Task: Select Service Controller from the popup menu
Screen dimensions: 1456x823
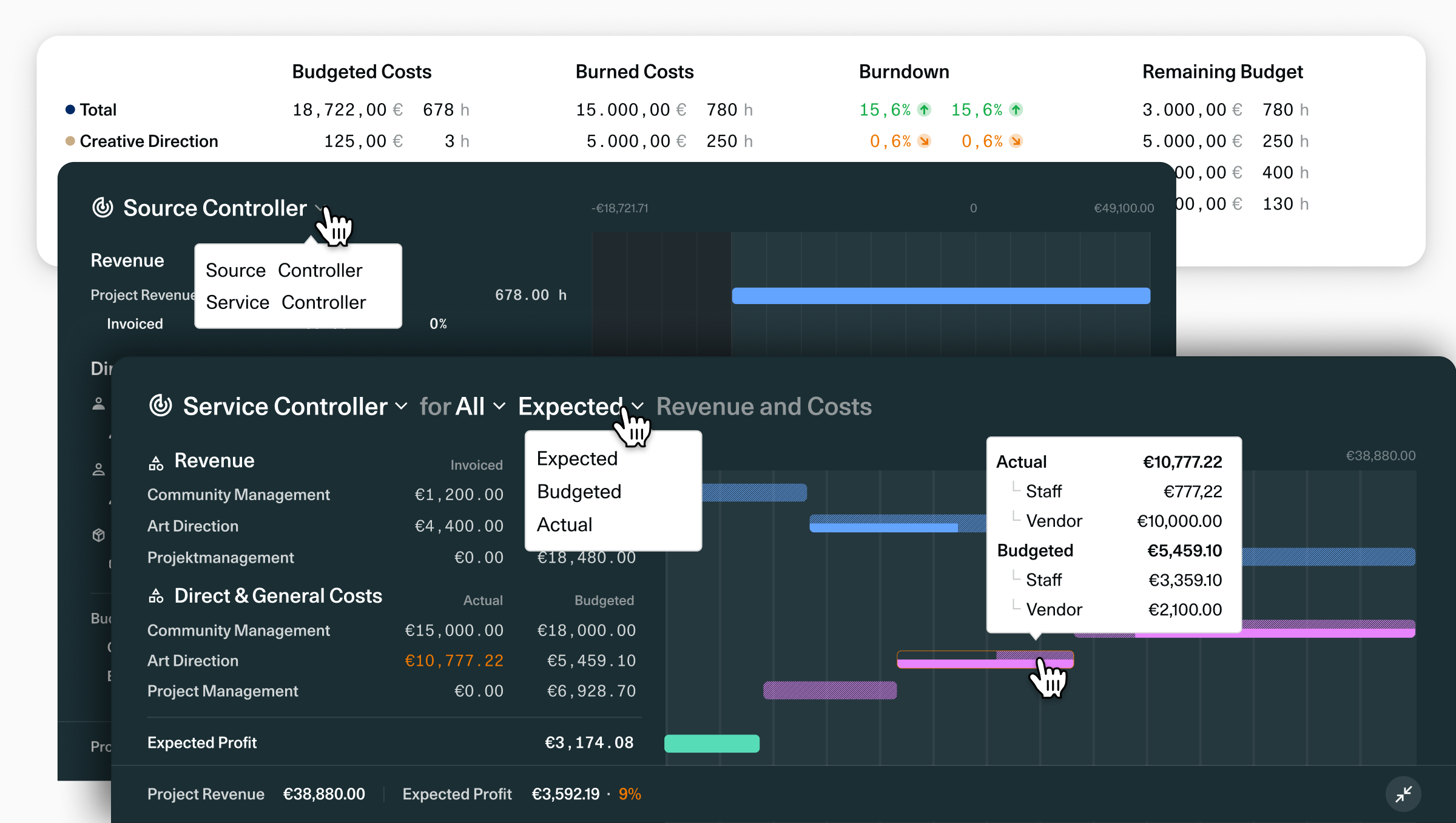Action: point(286,302)
